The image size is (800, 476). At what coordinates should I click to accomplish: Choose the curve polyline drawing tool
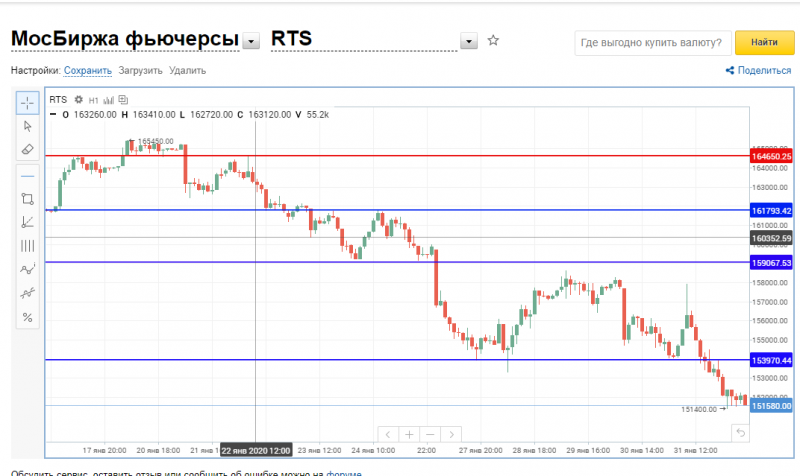pos(28,269)
